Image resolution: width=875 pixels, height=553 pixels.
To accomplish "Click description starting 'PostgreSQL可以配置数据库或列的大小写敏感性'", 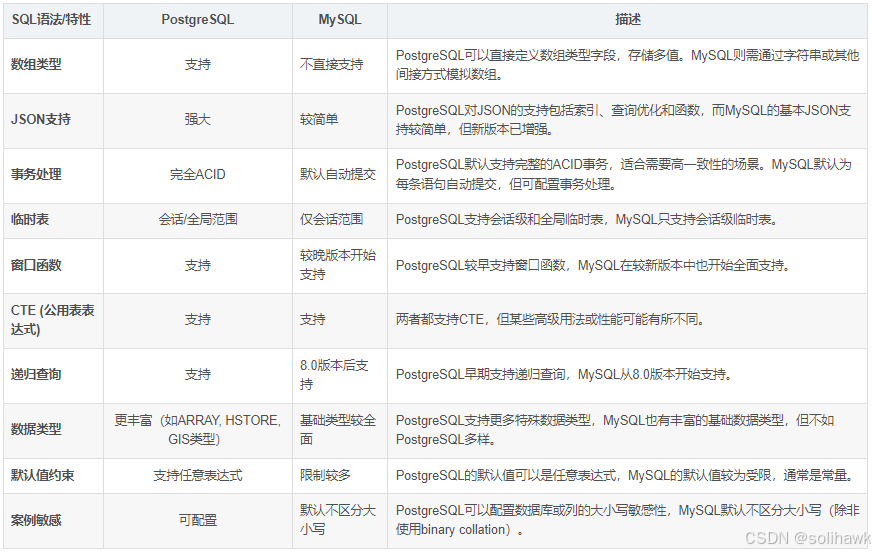I will 627,521.
